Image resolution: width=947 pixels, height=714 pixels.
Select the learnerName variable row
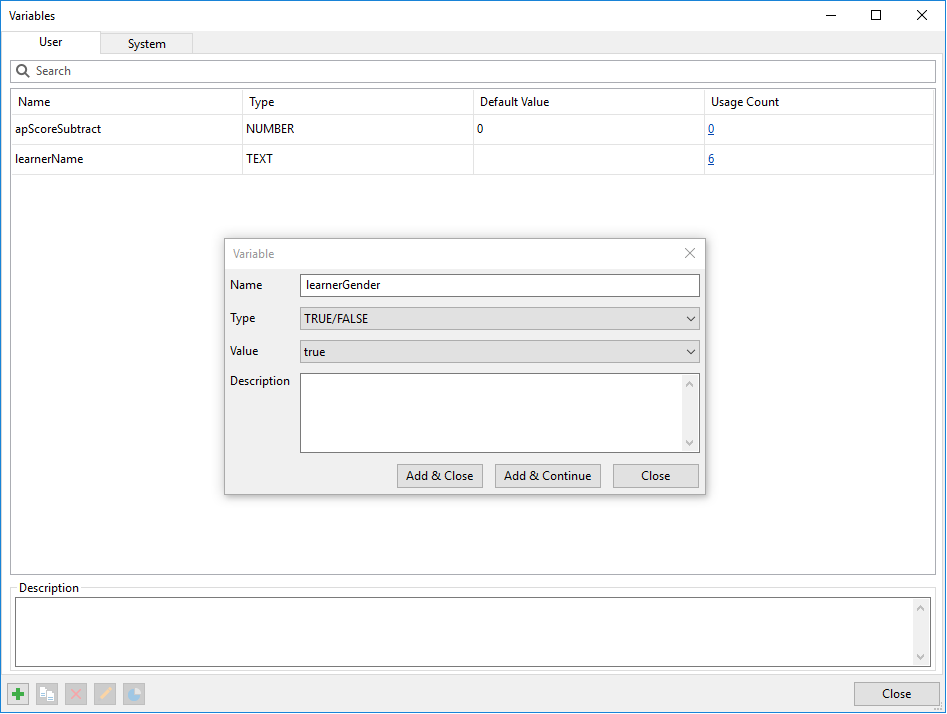[x=473, y=159]
